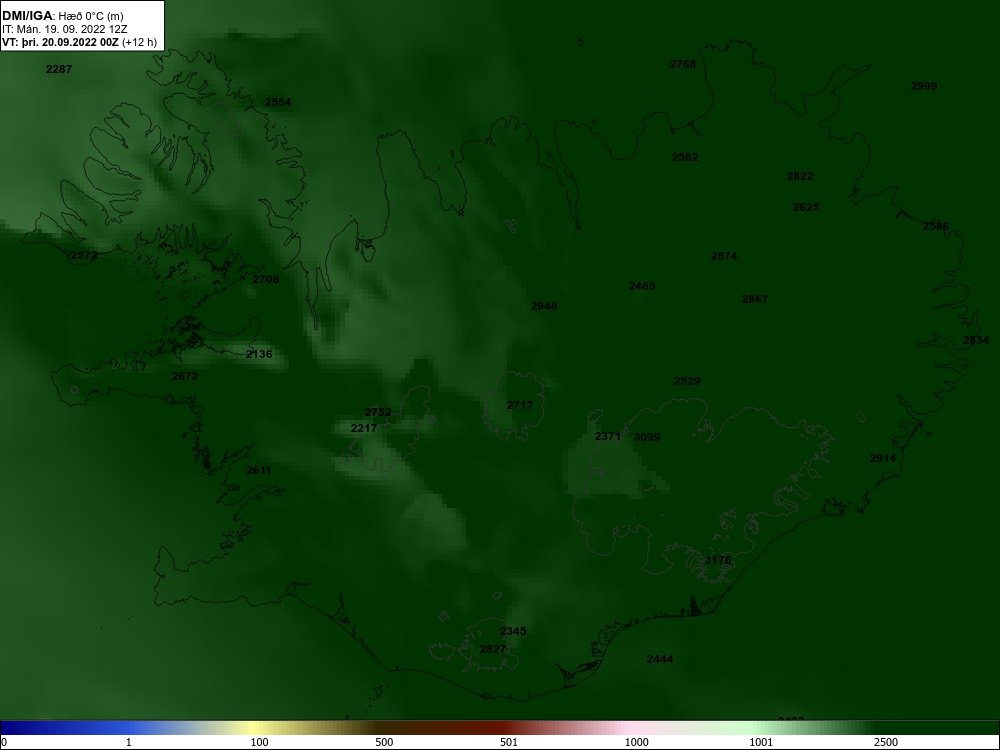
Task: Click the 3176 value on the south glacier
Action: click(717, 560)
